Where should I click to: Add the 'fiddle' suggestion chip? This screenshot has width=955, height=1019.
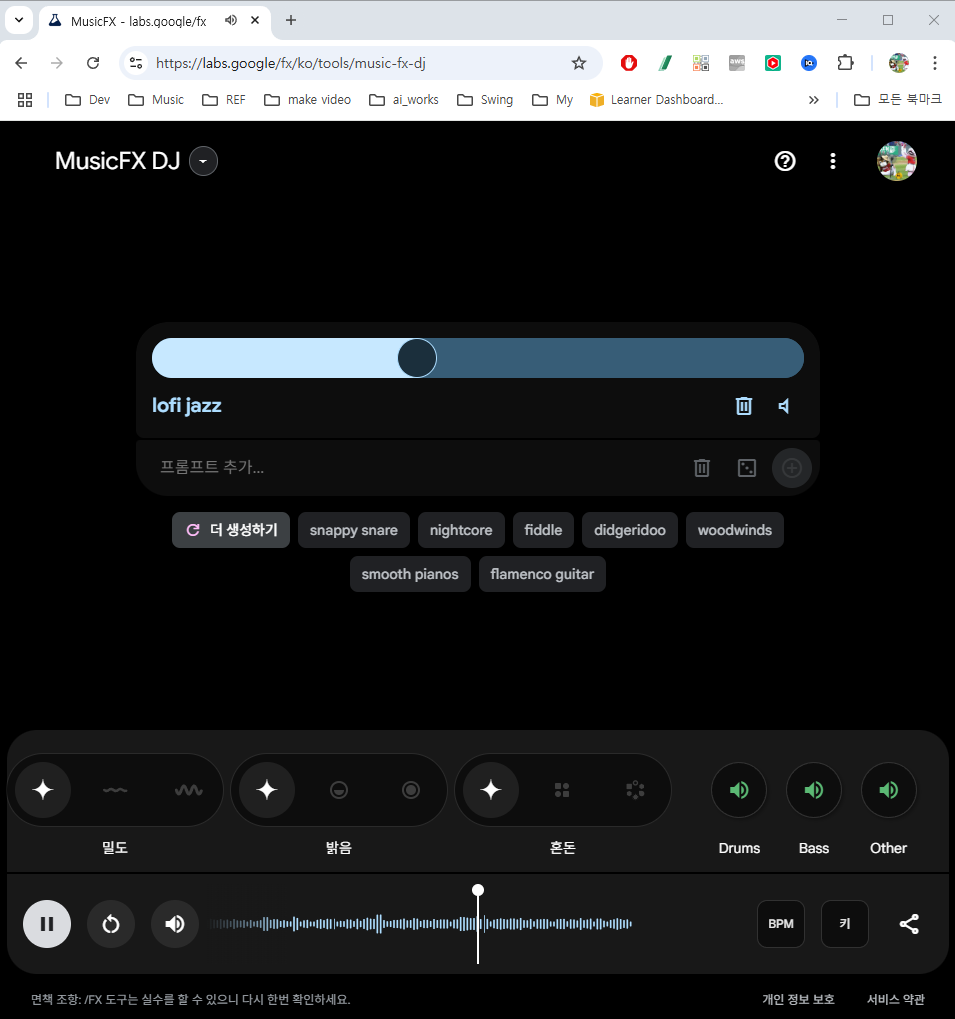(x=543, y=530)
